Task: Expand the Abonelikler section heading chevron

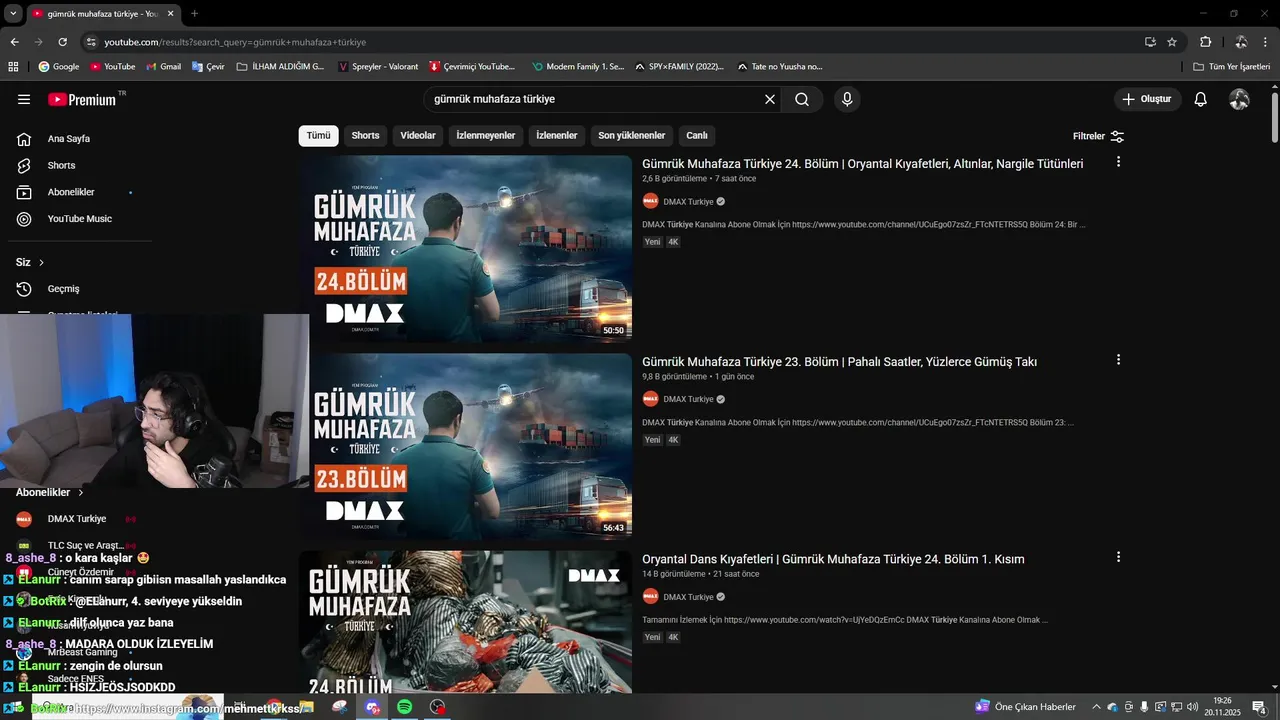Action: pyautogui.click(x=81, y=493)
